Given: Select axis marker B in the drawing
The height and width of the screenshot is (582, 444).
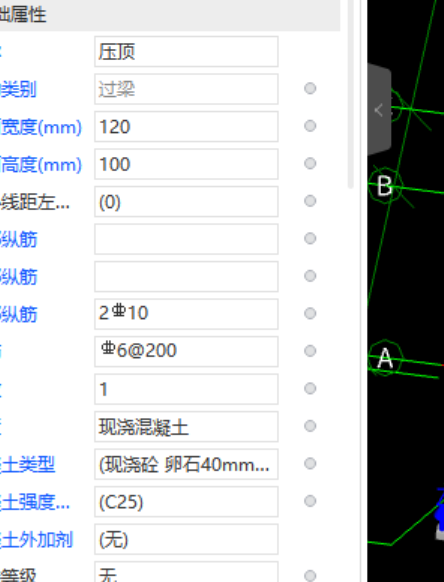Looking at the screenshot, I should 385,185.
